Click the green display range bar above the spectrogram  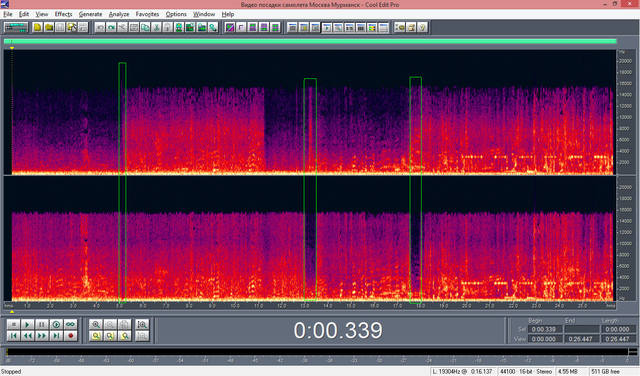[x=310, y=41]
